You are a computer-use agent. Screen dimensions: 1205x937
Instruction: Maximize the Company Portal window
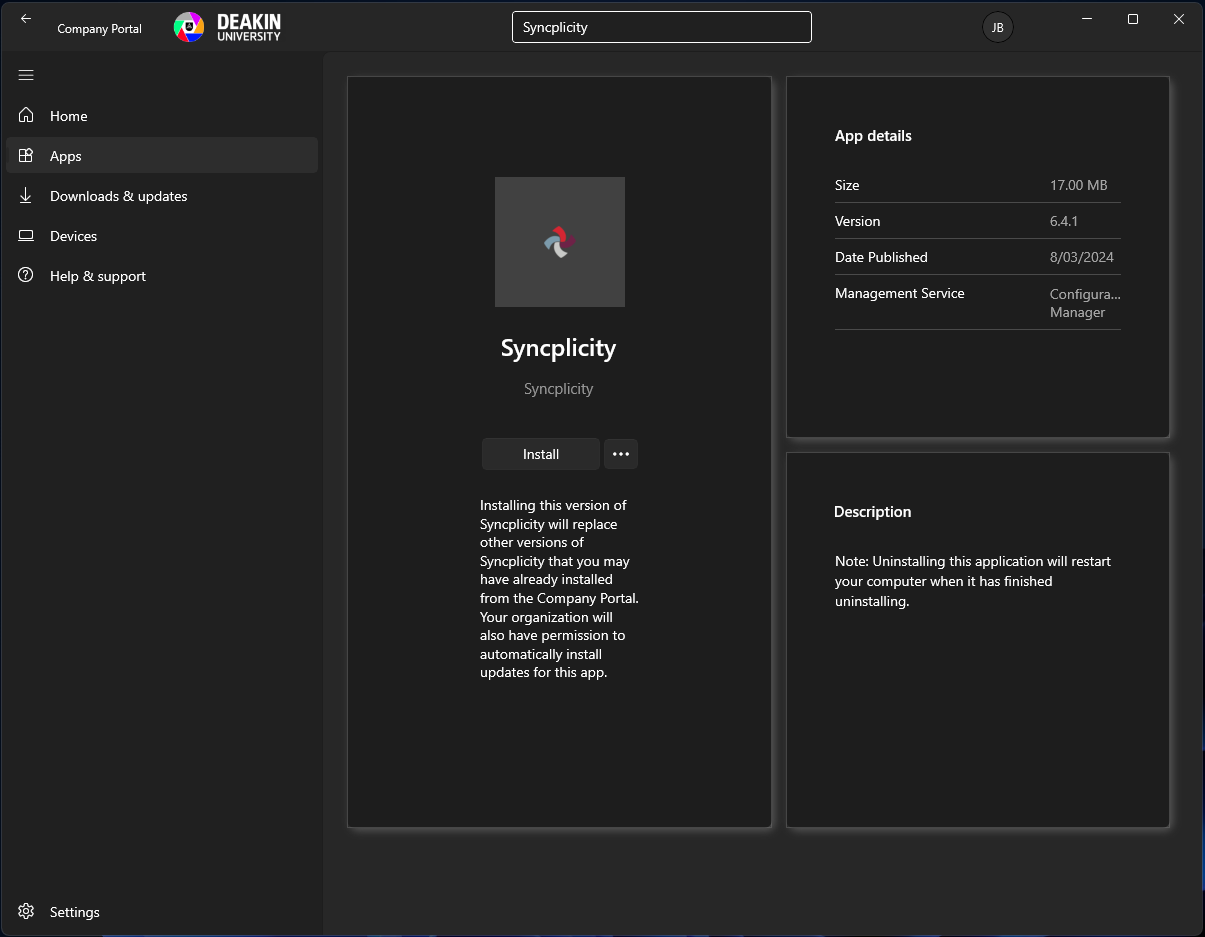[x=1132, y=19]
